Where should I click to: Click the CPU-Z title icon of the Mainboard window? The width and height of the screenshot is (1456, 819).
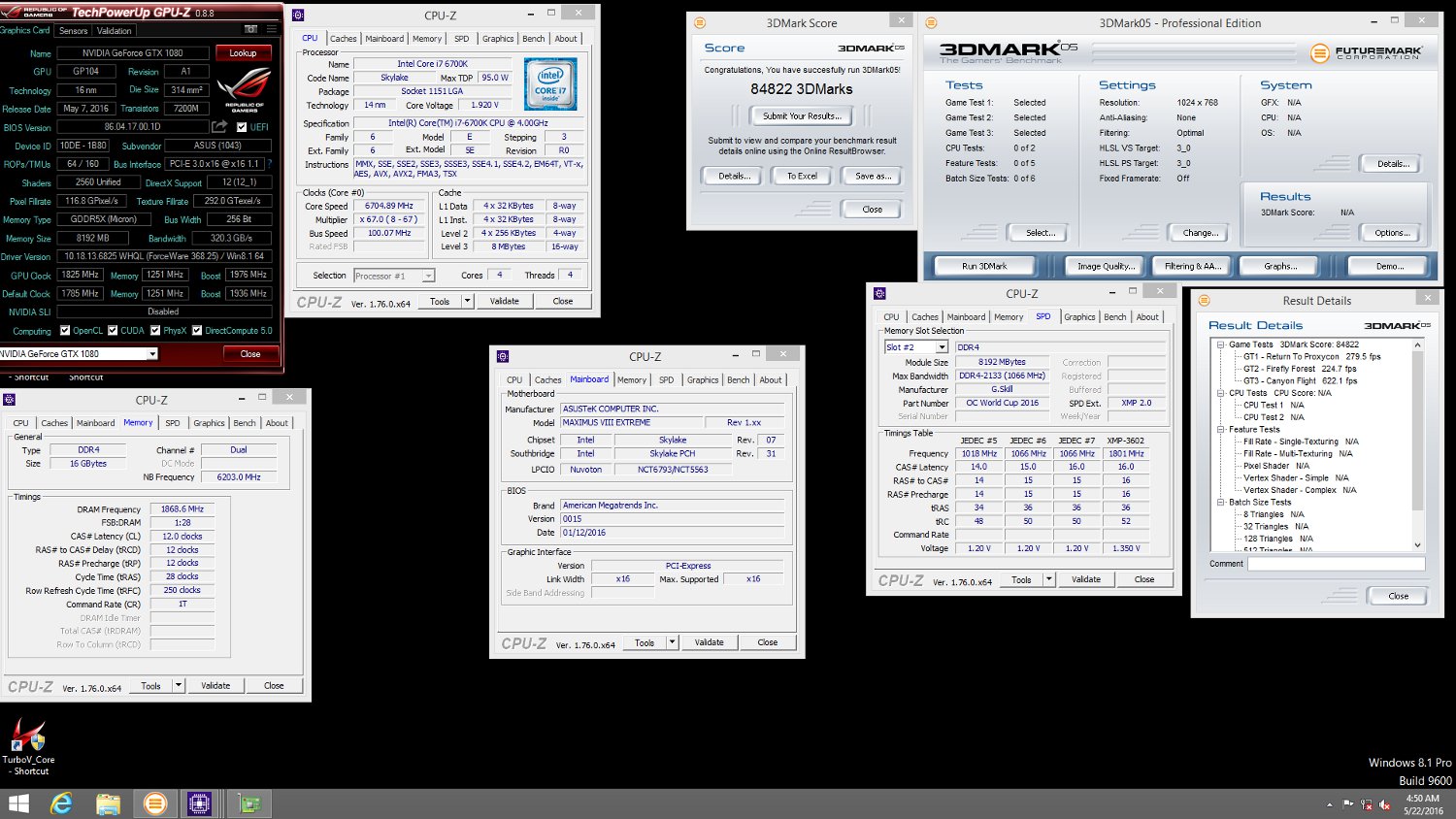[x=502, y=356]
